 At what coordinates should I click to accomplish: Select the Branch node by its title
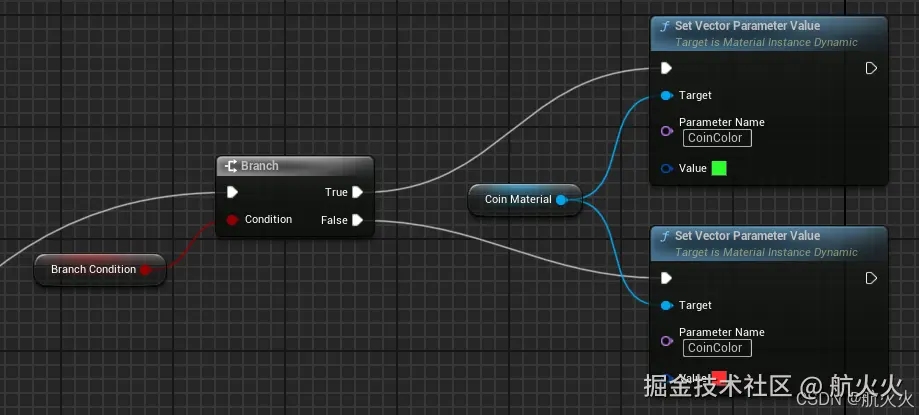260,166
